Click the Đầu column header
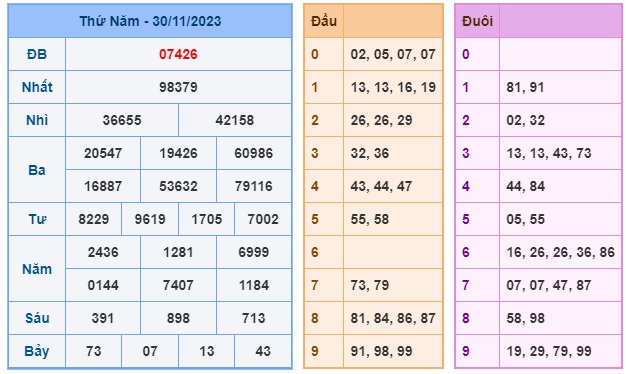626x374 pixels. point(324,21)
